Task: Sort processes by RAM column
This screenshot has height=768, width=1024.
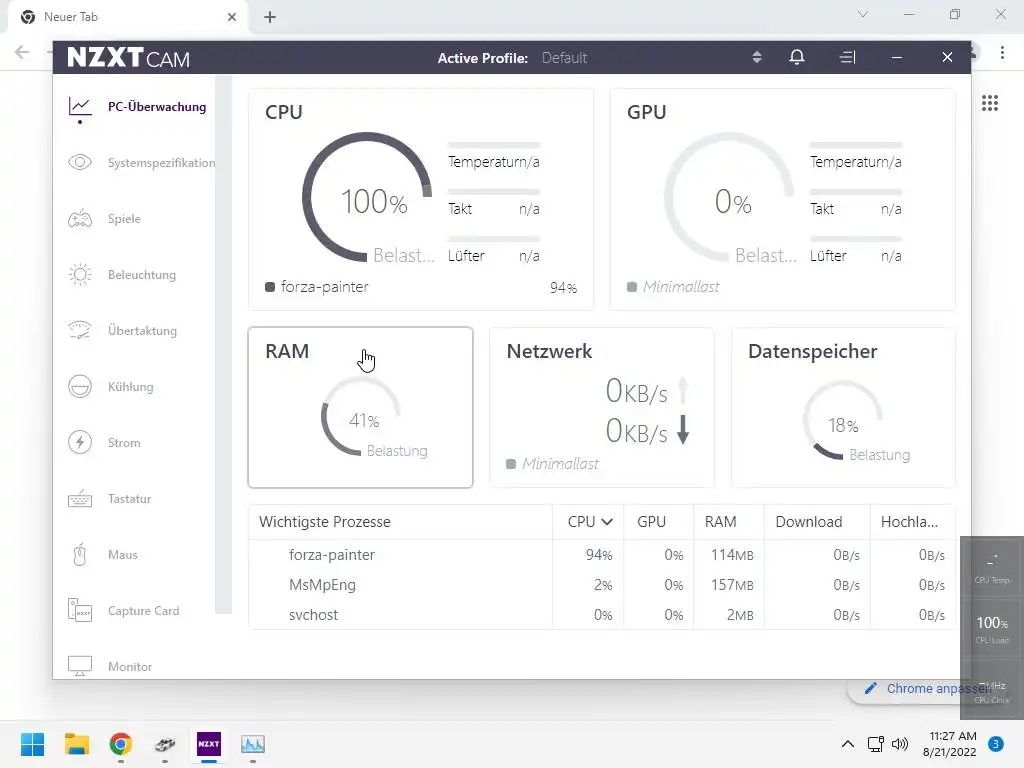Action: (720, 522)
